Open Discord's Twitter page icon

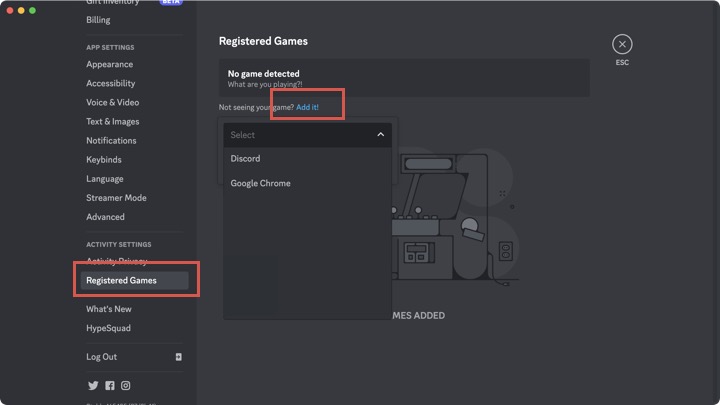93,386
